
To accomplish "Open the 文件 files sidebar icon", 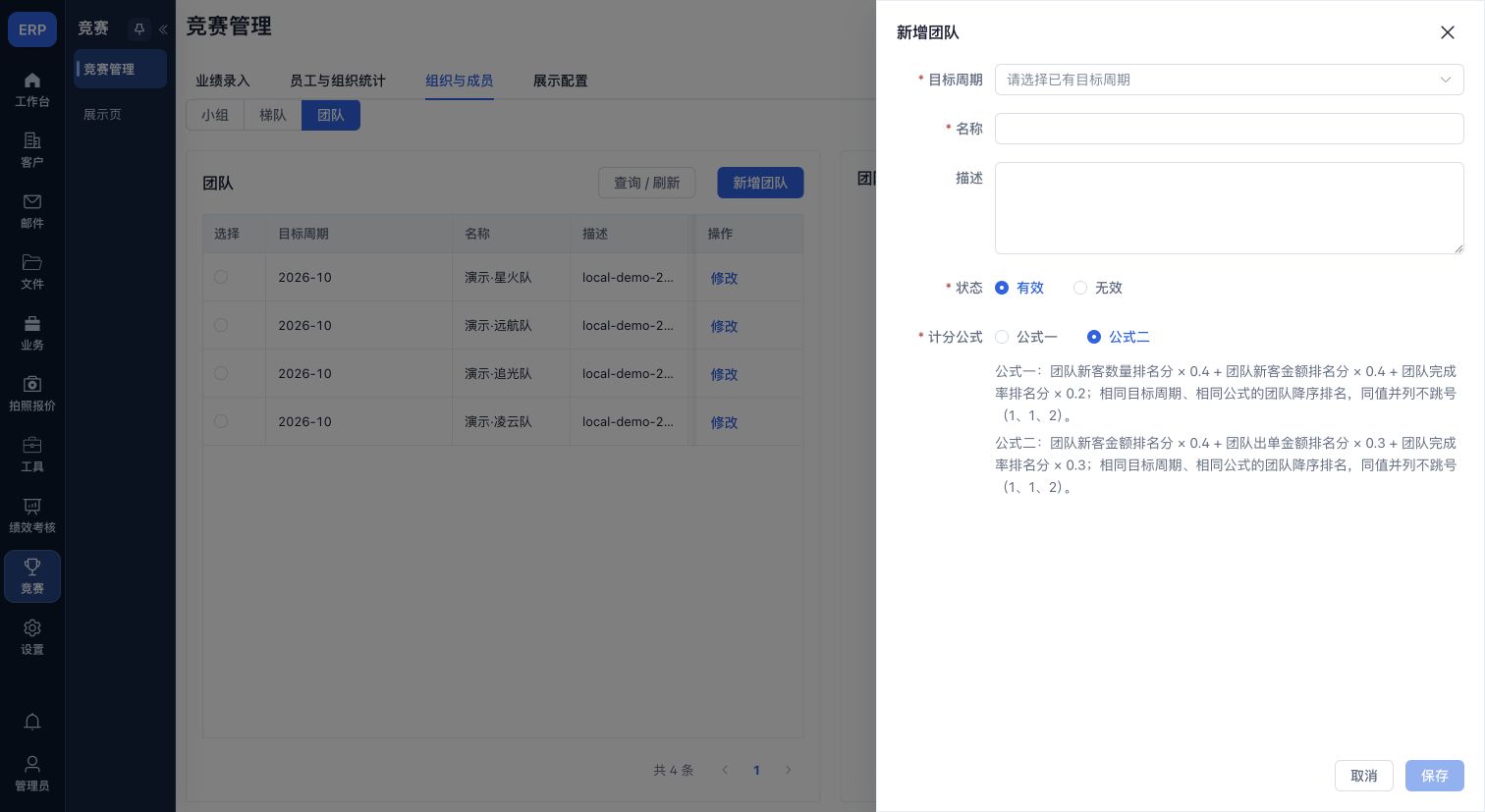I will (32, 272).
